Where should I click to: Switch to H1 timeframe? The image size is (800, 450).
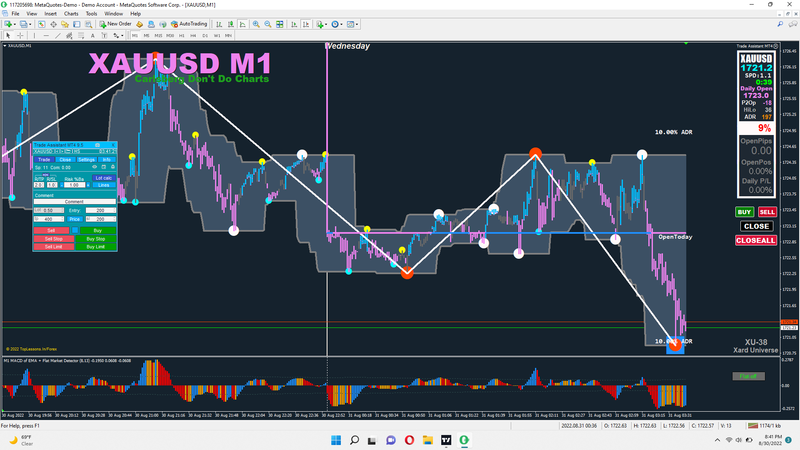182,36
